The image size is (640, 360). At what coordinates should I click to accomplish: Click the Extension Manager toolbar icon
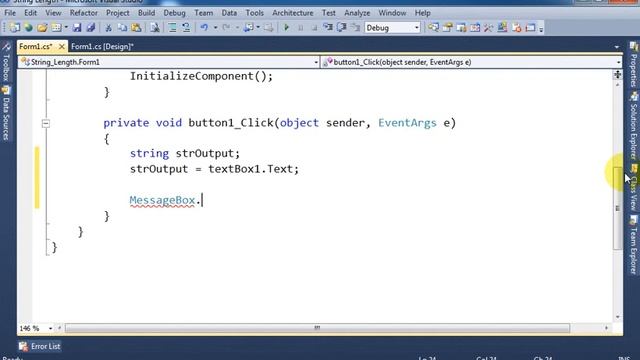click(x=516, y=28)
